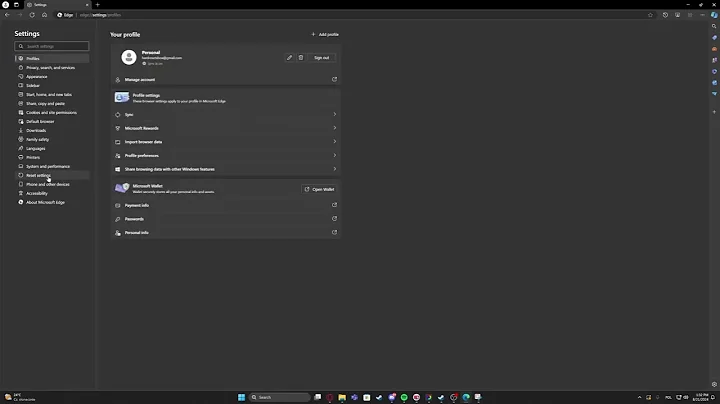Click plus to customize the sidebar
Image resolution: width=720 pixels, height=404 pixels.
(x=714, y=112)
